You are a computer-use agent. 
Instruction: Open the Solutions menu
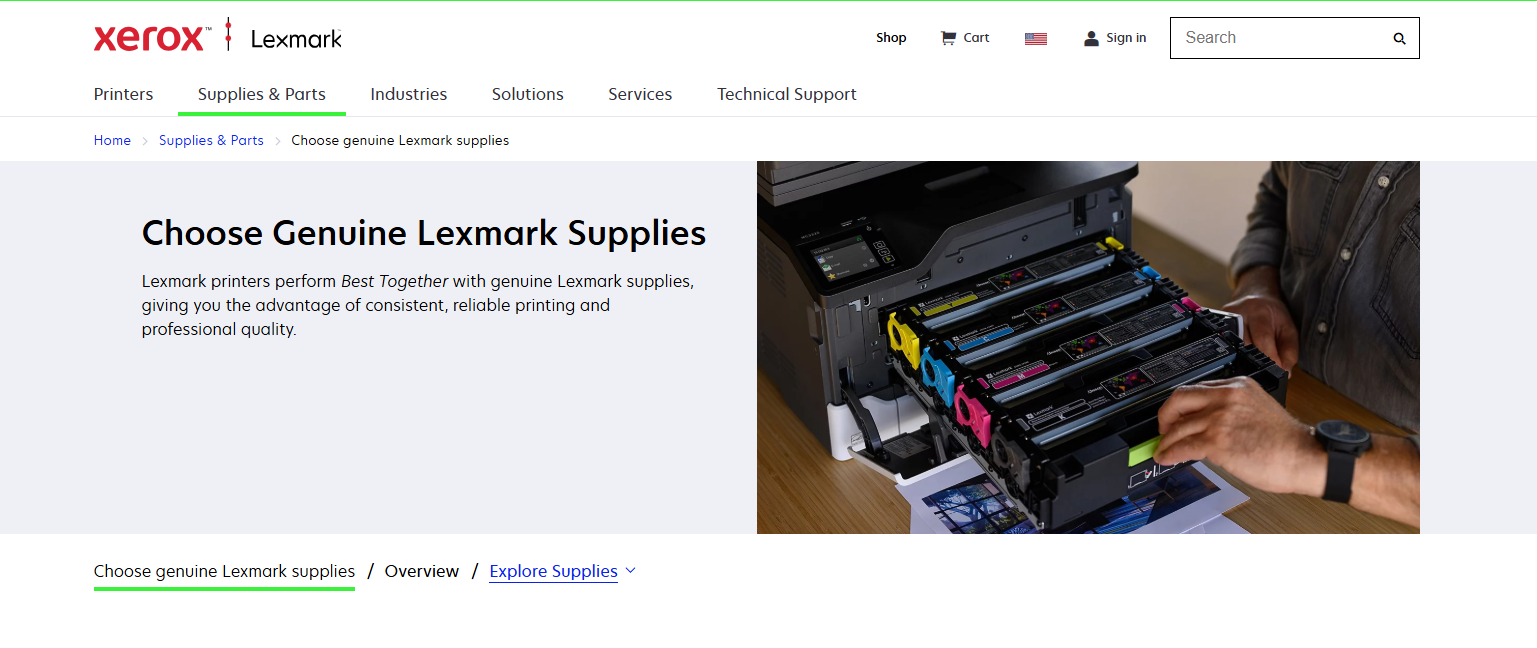pyautogui.click(x=528, y=94)
